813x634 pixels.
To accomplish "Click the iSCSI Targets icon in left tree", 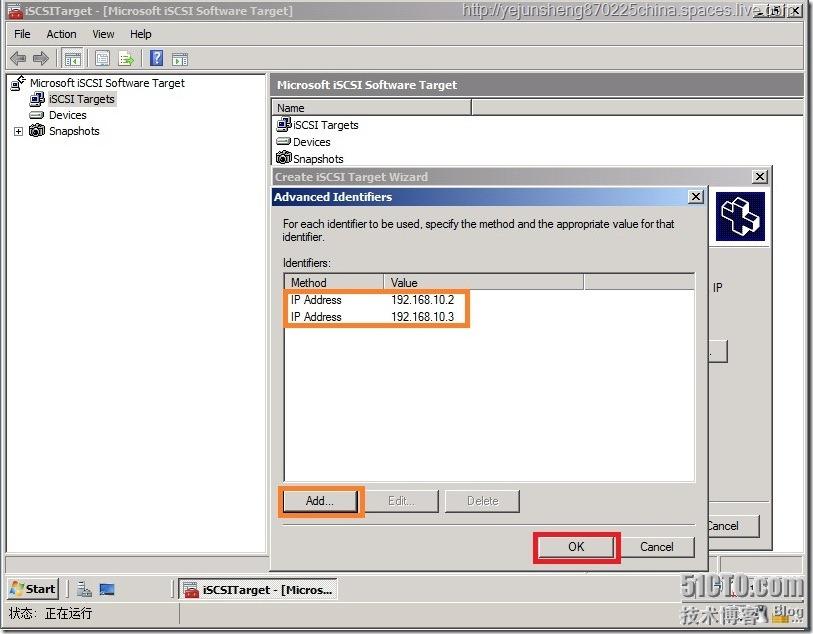I will tap(37, 98).
